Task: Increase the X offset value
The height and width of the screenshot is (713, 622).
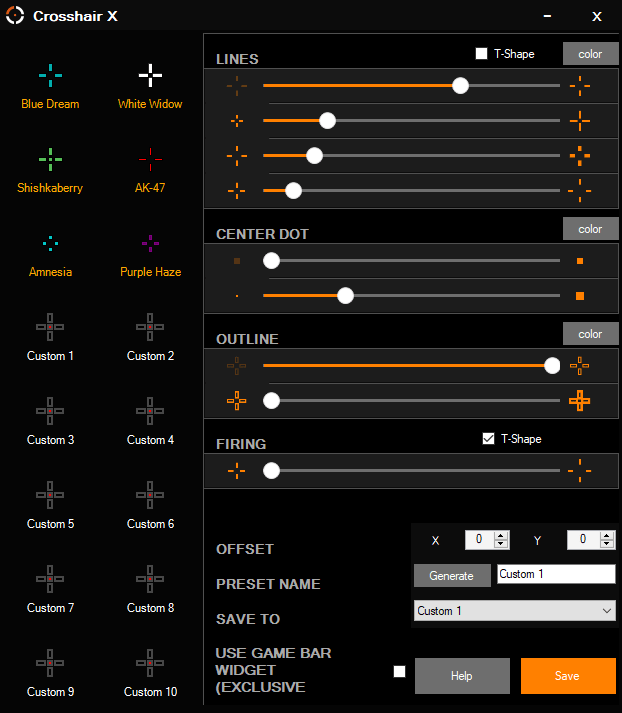Action: [x=501, y=536]
